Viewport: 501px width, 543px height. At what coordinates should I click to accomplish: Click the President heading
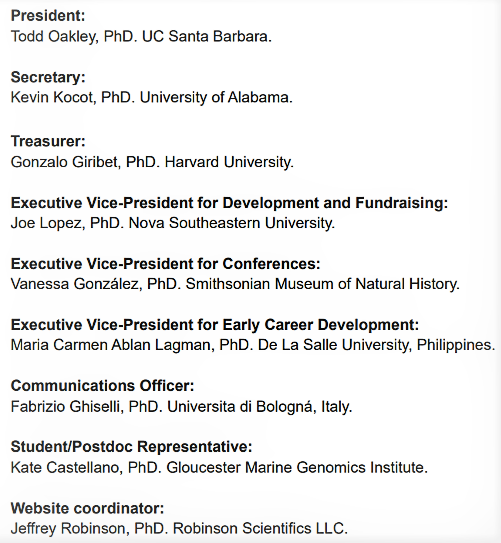tap(48, 16)
